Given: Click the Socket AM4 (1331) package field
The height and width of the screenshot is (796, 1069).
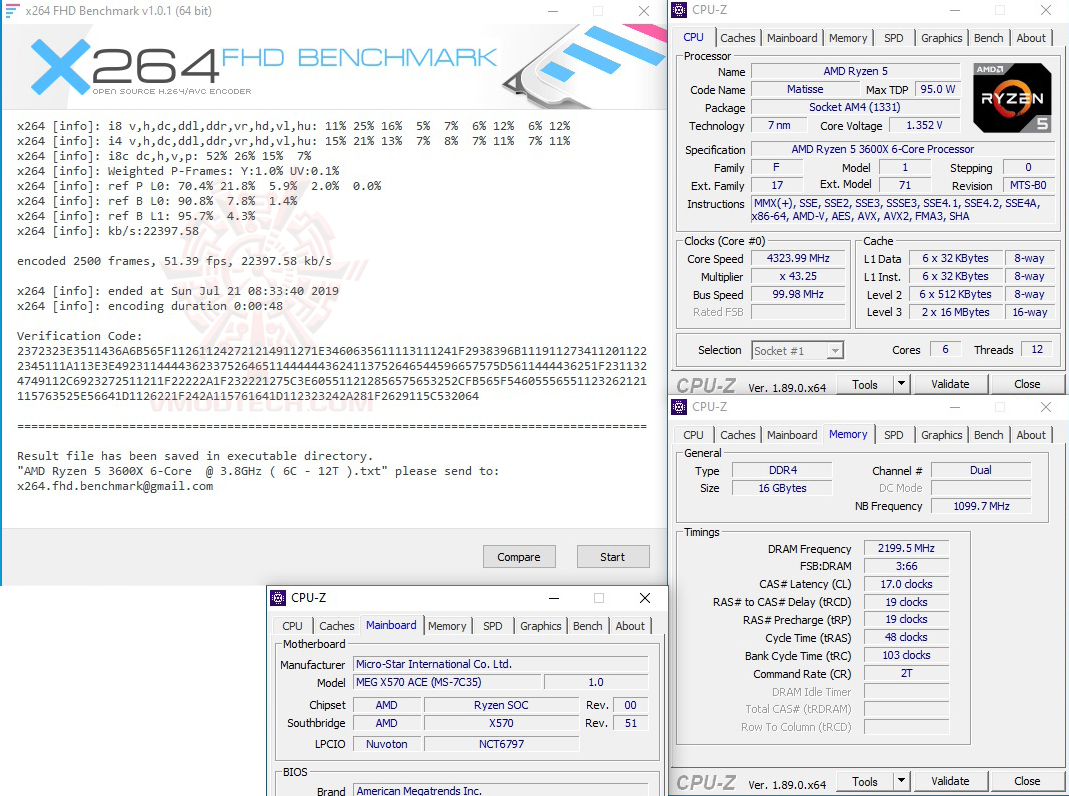Looking at the screenshot, I should click(x=854, y=107).
